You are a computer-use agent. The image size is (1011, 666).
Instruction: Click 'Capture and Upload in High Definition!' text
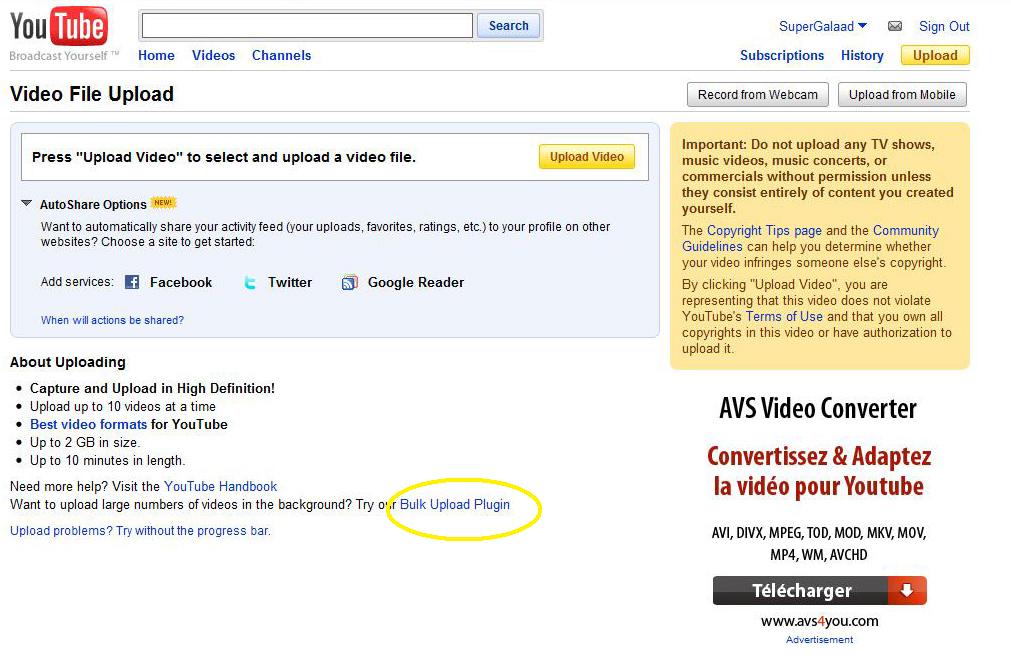tap(152, 388)
